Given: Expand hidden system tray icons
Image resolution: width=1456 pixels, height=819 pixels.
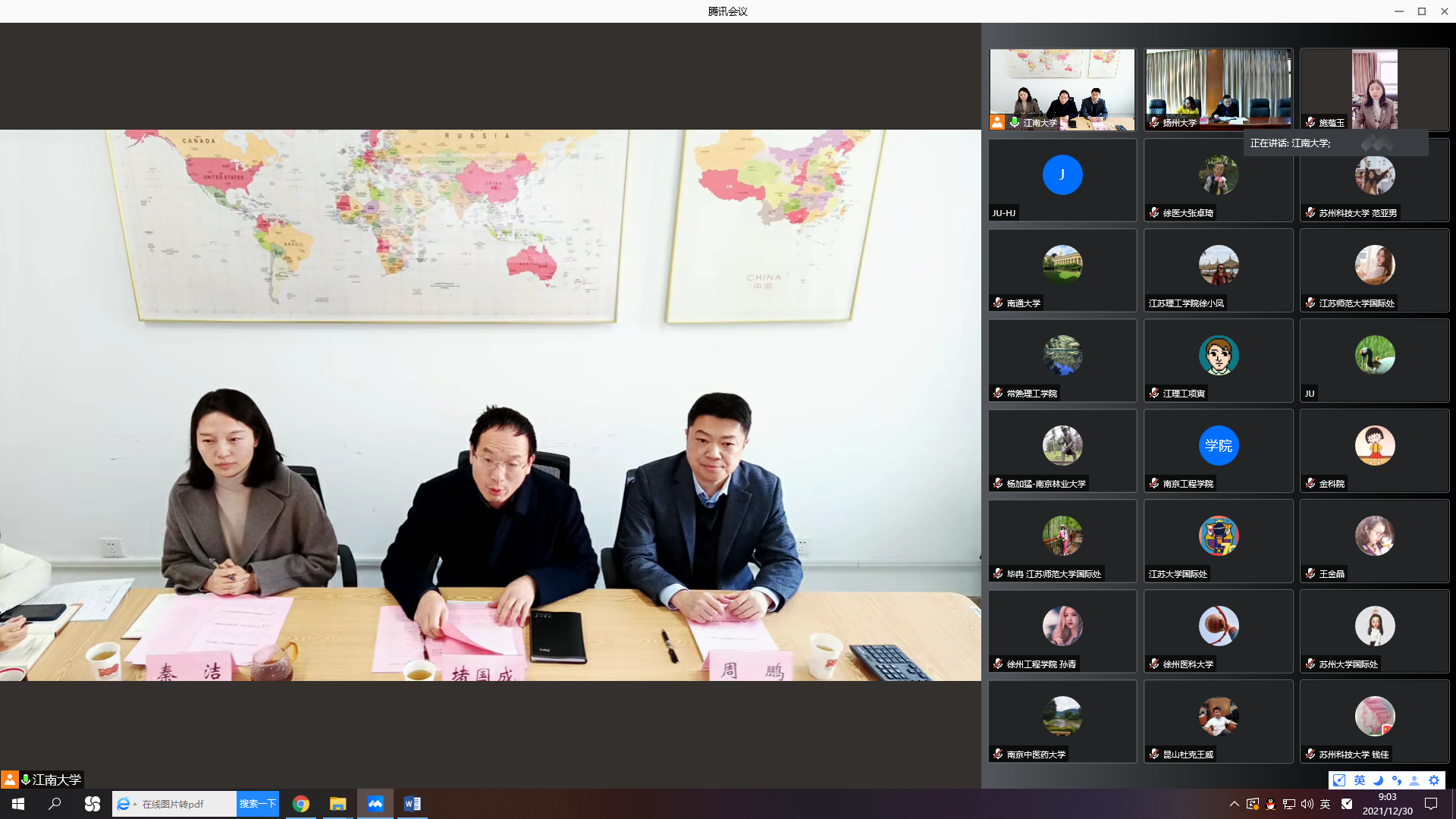Looking at the screenshot, I should (1234, 804).
